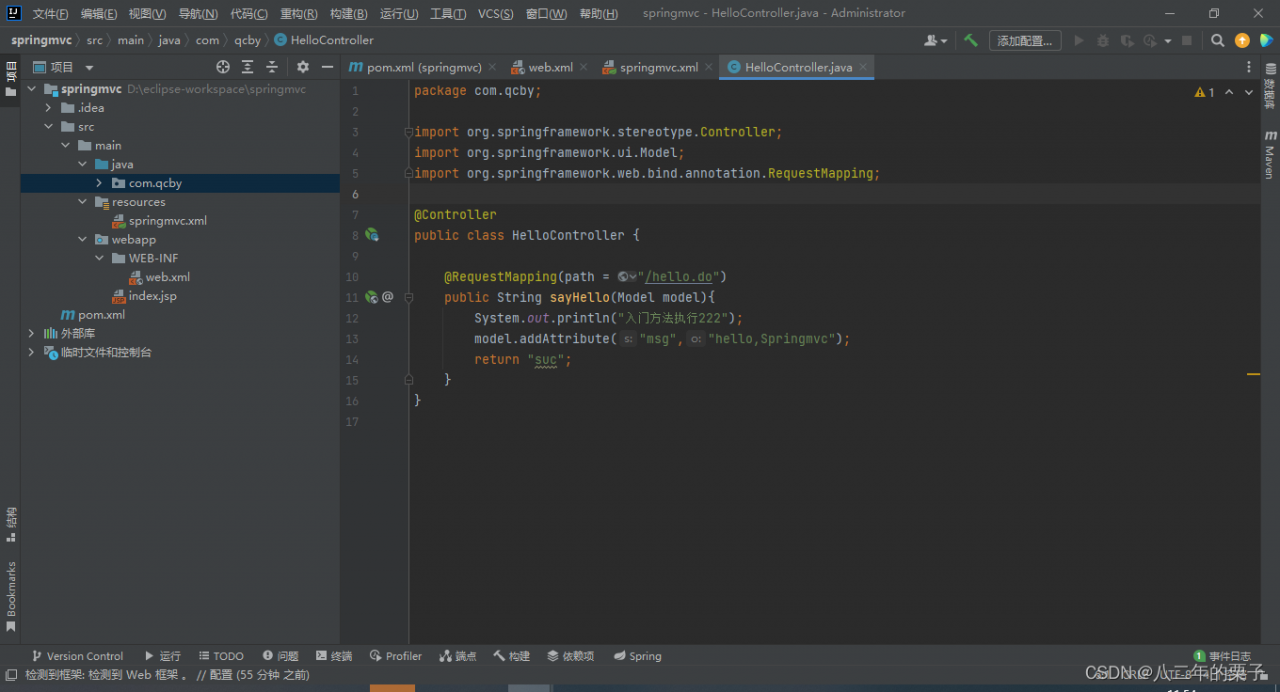This screenshot has height=692, width=1280.
Task: Open the project view type dropdown
Action: pos(89,68)
